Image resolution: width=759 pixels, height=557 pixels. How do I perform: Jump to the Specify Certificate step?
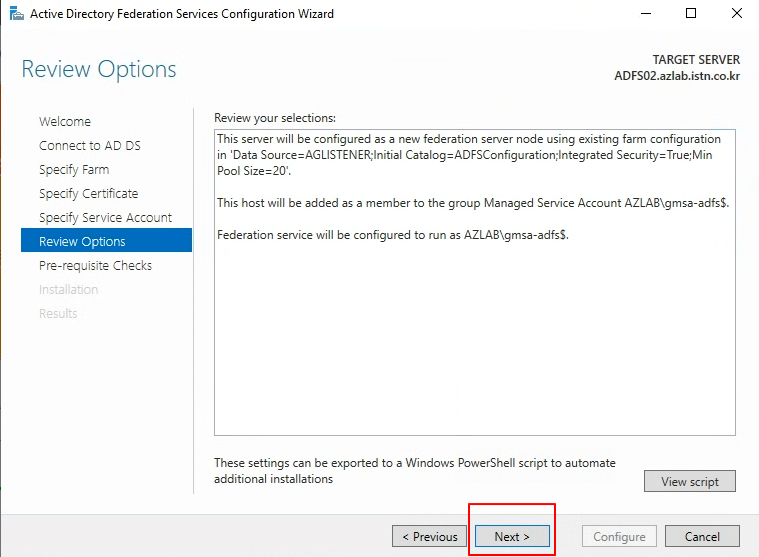coord(89,194)
